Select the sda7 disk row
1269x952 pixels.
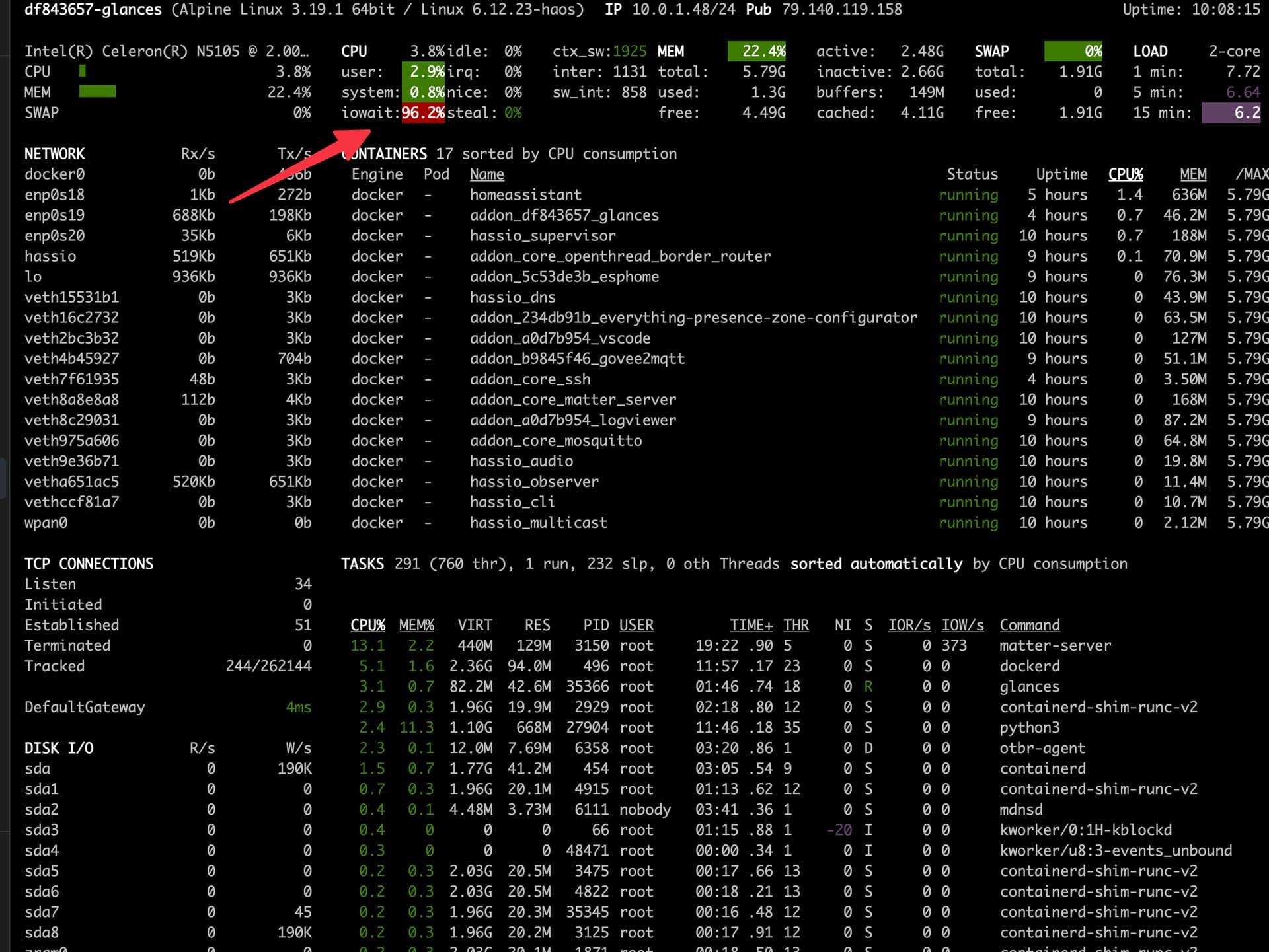click(x=168, y=912)
